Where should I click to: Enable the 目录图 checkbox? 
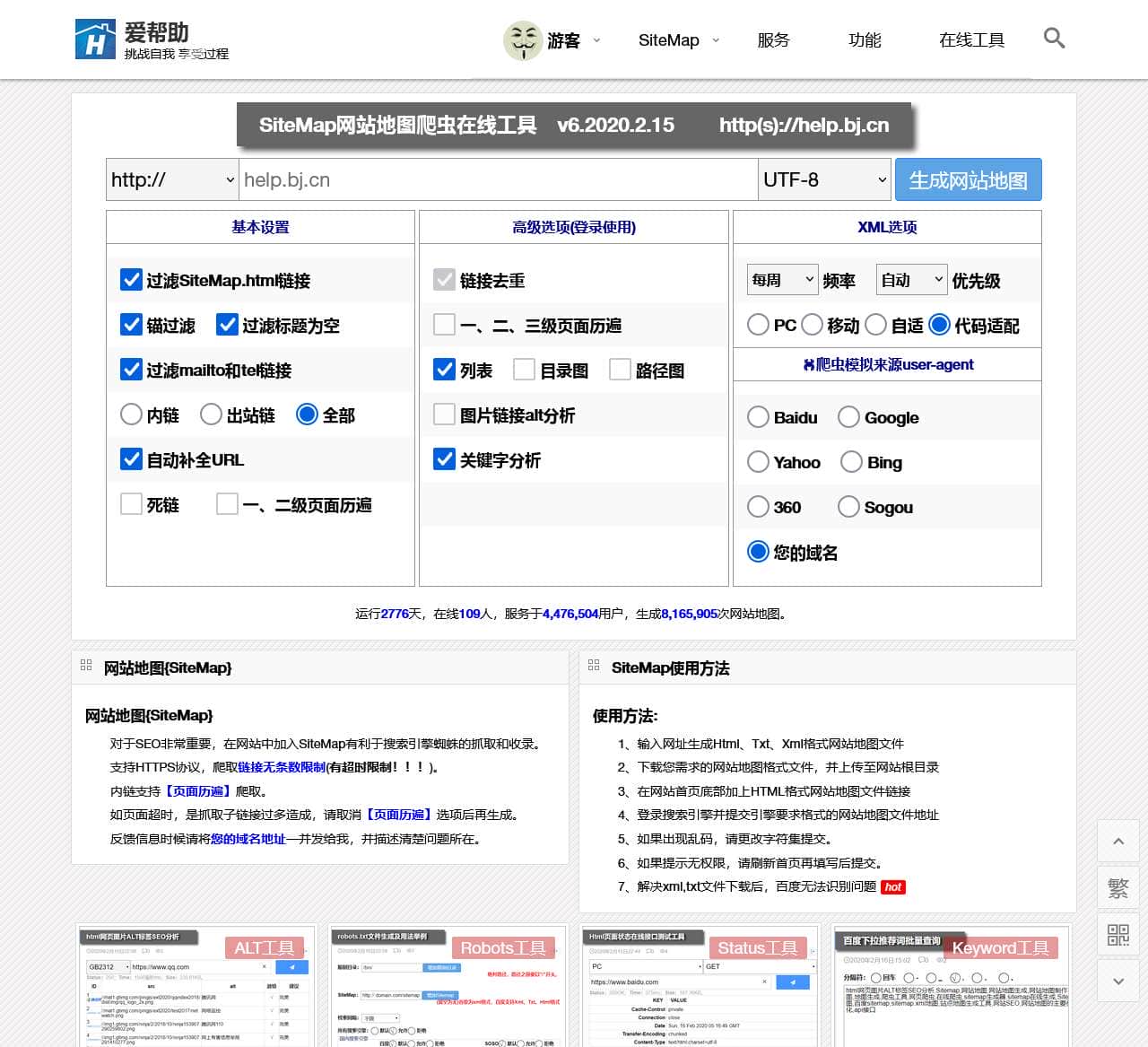click(x=524, y=369)
